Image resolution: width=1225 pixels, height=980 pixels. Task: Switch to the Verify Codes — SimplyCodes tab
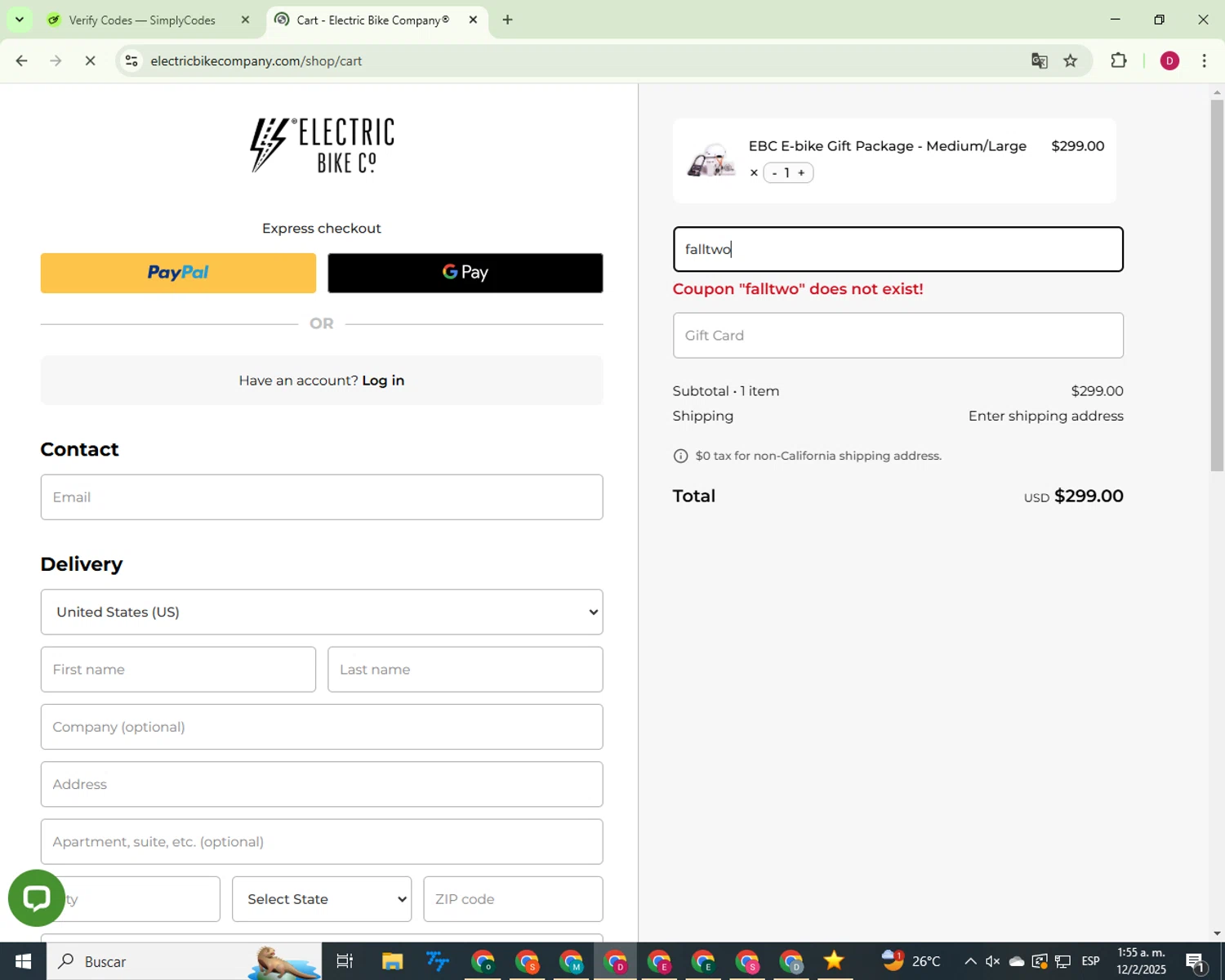pyautogui.click(x=142, y=20)
